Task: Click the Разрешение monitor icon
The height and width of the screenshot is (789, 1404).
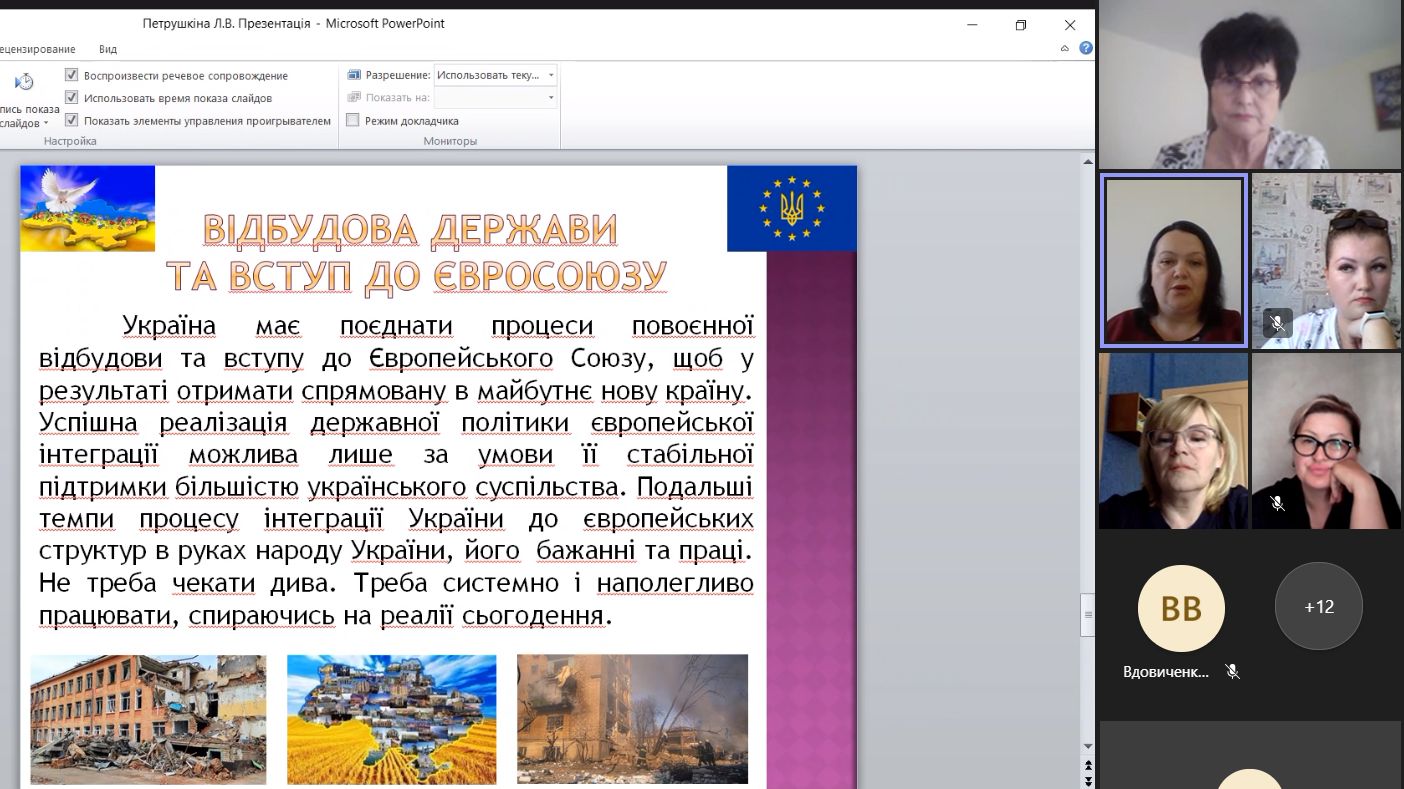Action: tap(354, 75)
